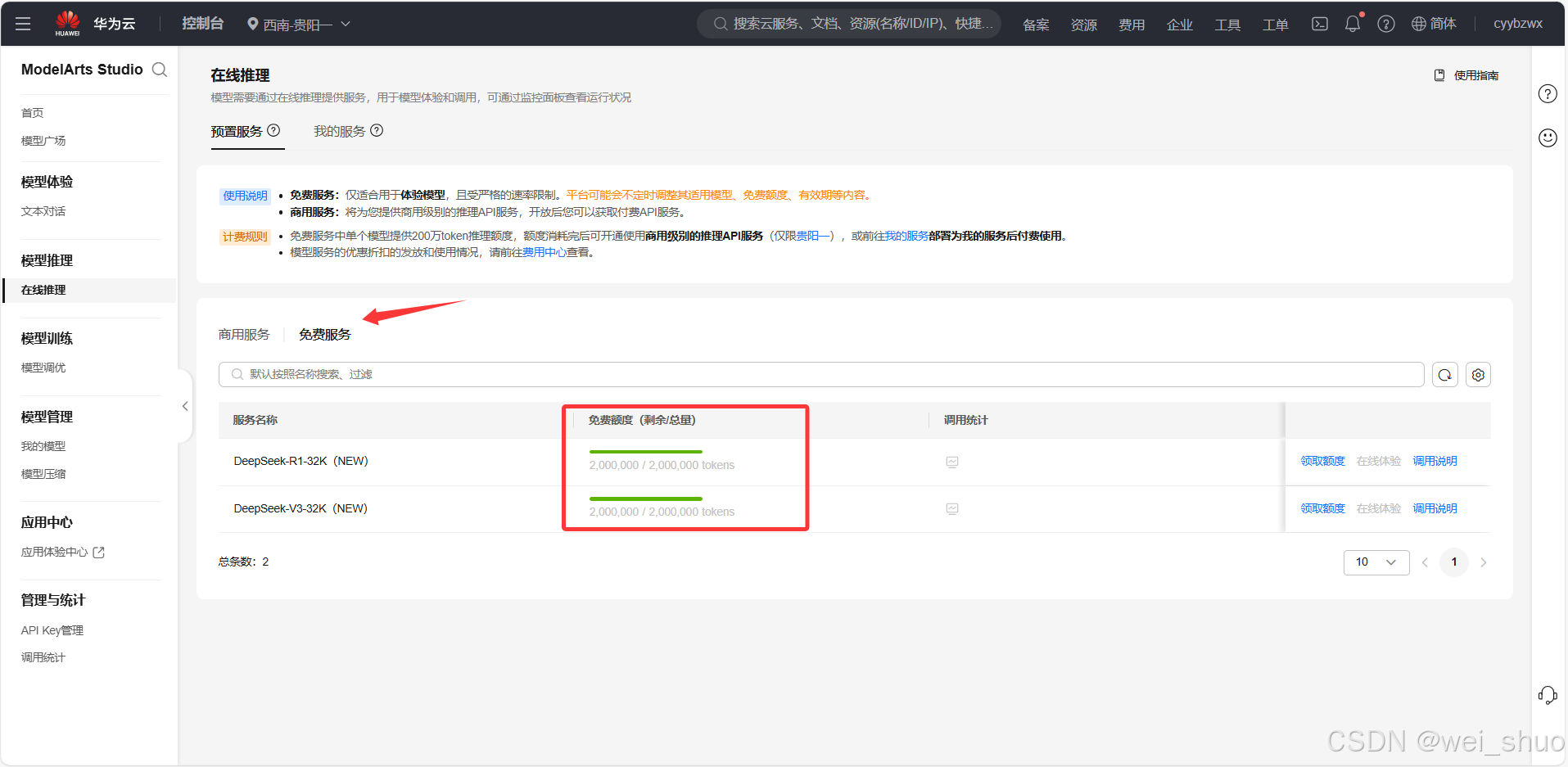
Task: Select page 1 in pagination
Action: (1454, 562)
